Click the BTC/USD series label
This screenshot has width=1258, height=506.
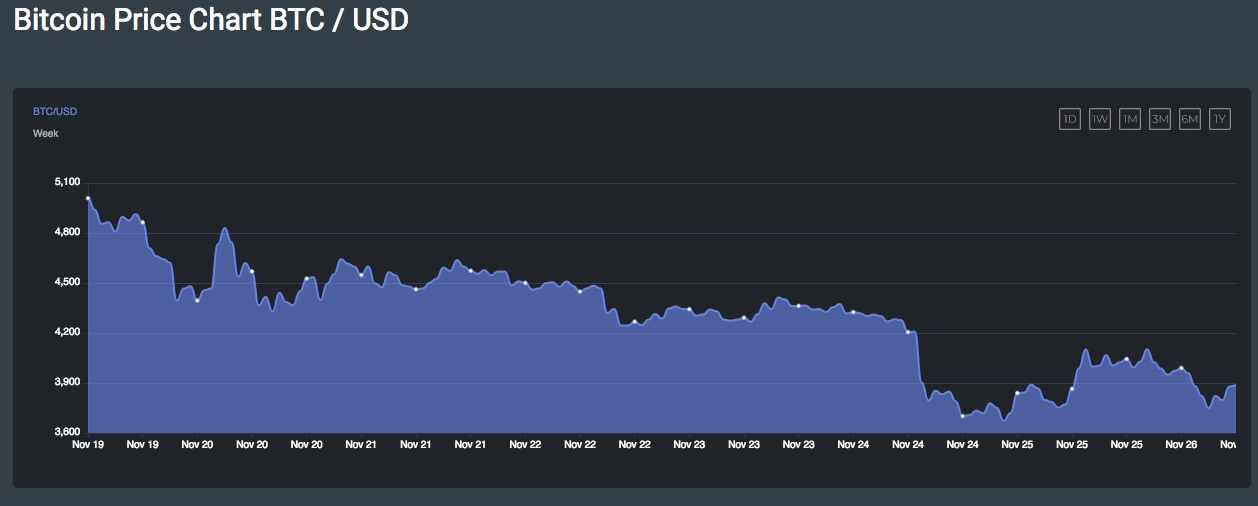click(55, 111)
